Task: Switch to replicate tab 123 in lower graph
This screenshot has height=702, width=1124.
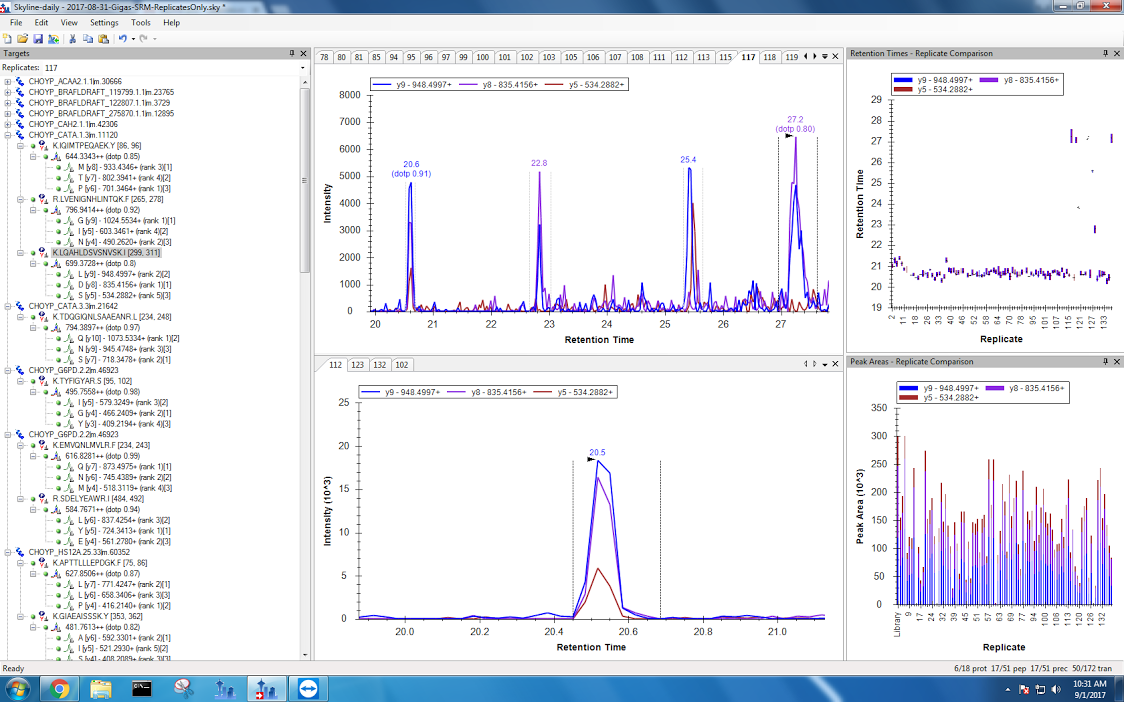Action: click(357, 365)
